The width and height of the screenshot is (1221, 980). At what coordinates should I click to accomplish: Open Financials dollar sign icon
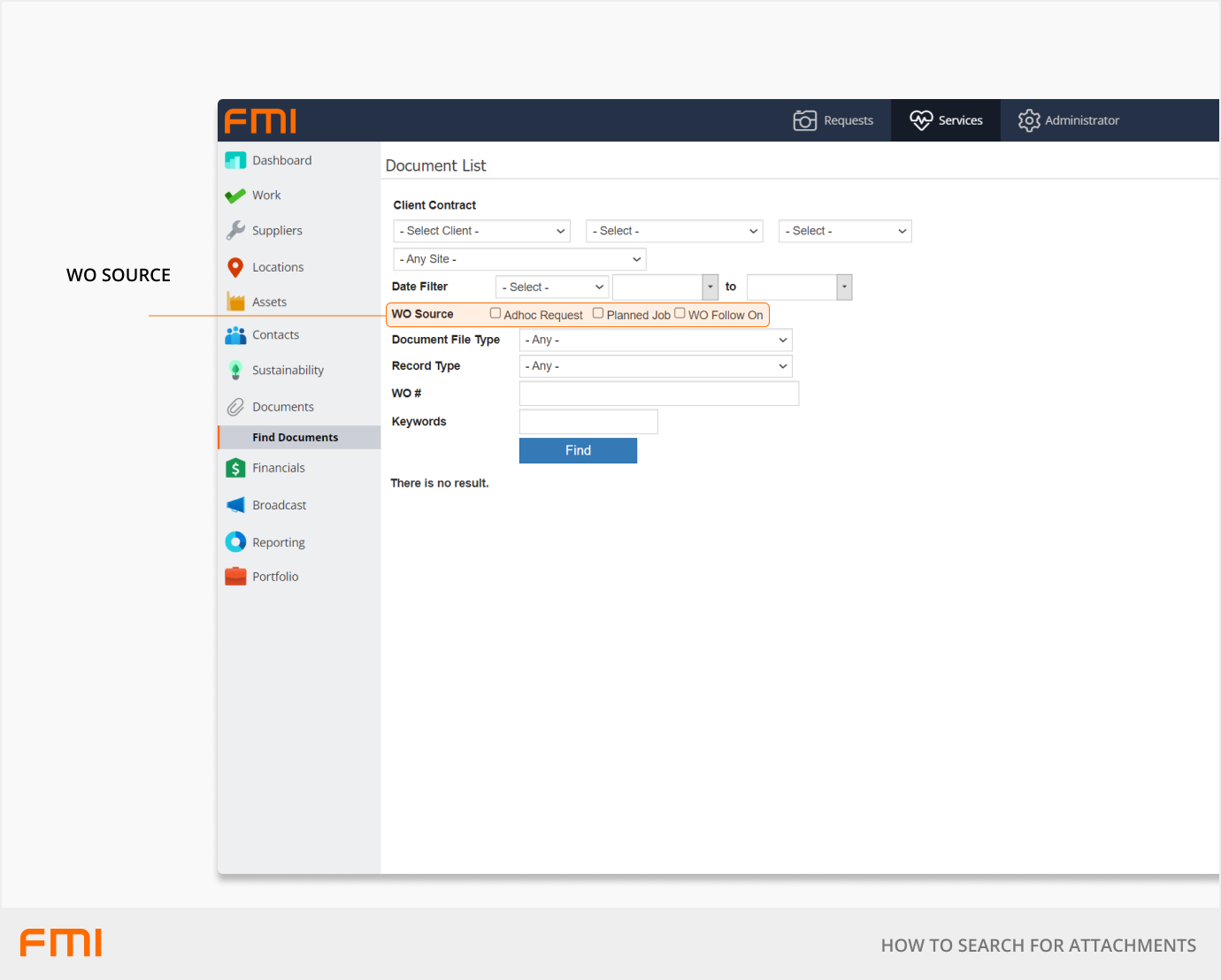[235, 468]
